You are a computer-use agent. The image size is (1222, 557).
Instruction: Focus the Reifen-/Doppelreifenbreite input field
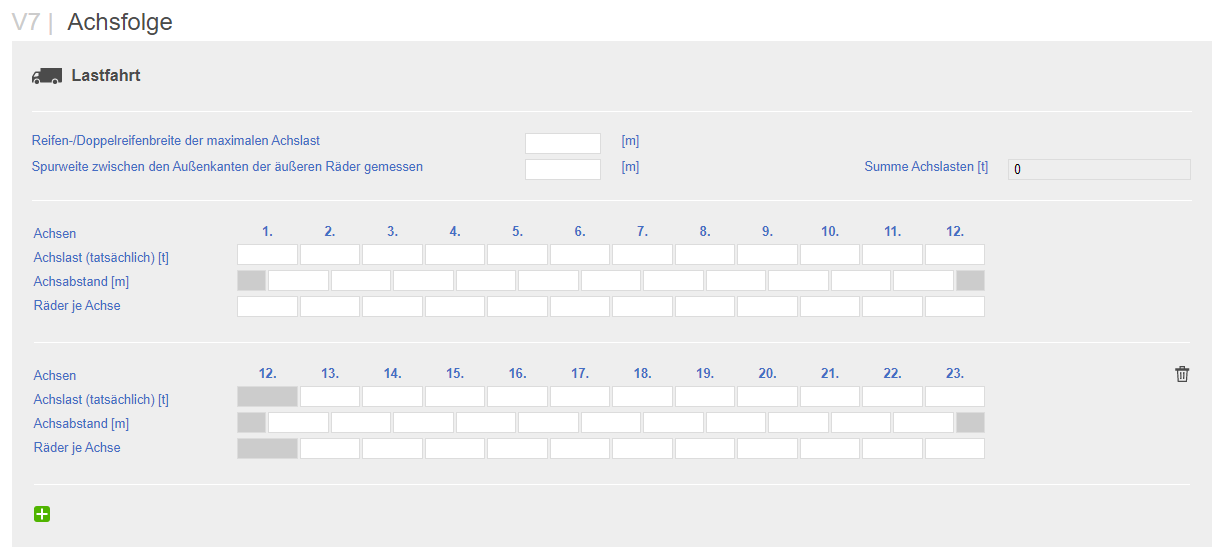563,143
